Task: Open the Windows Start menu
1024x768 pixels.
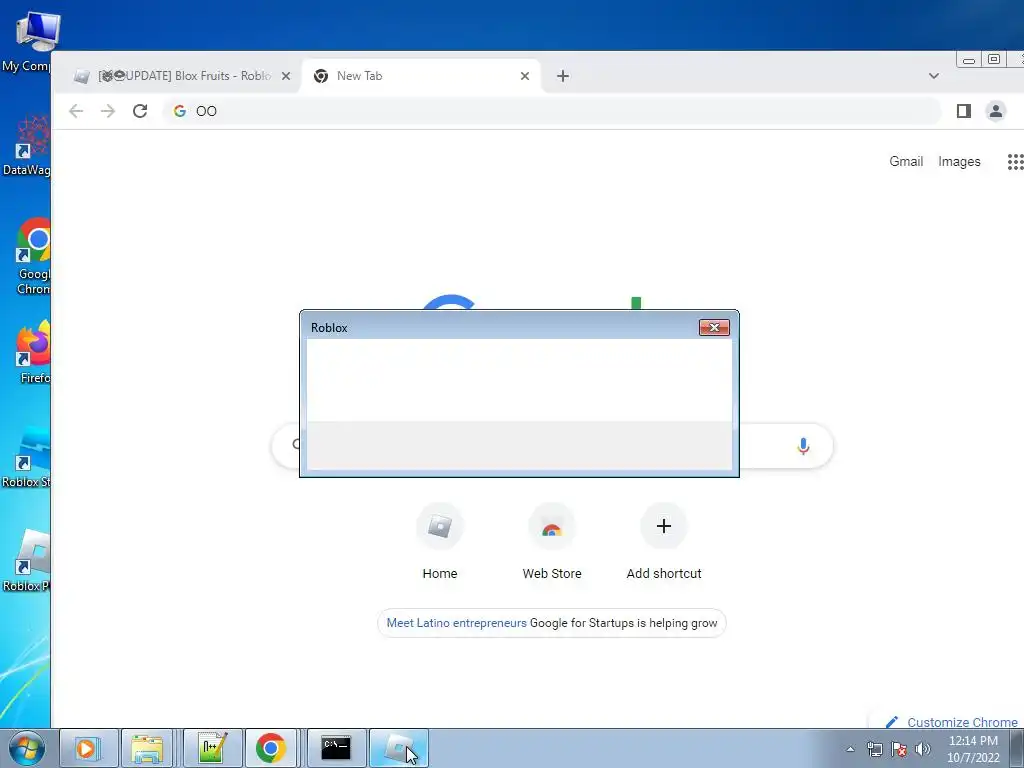Action: click(27, 748)
